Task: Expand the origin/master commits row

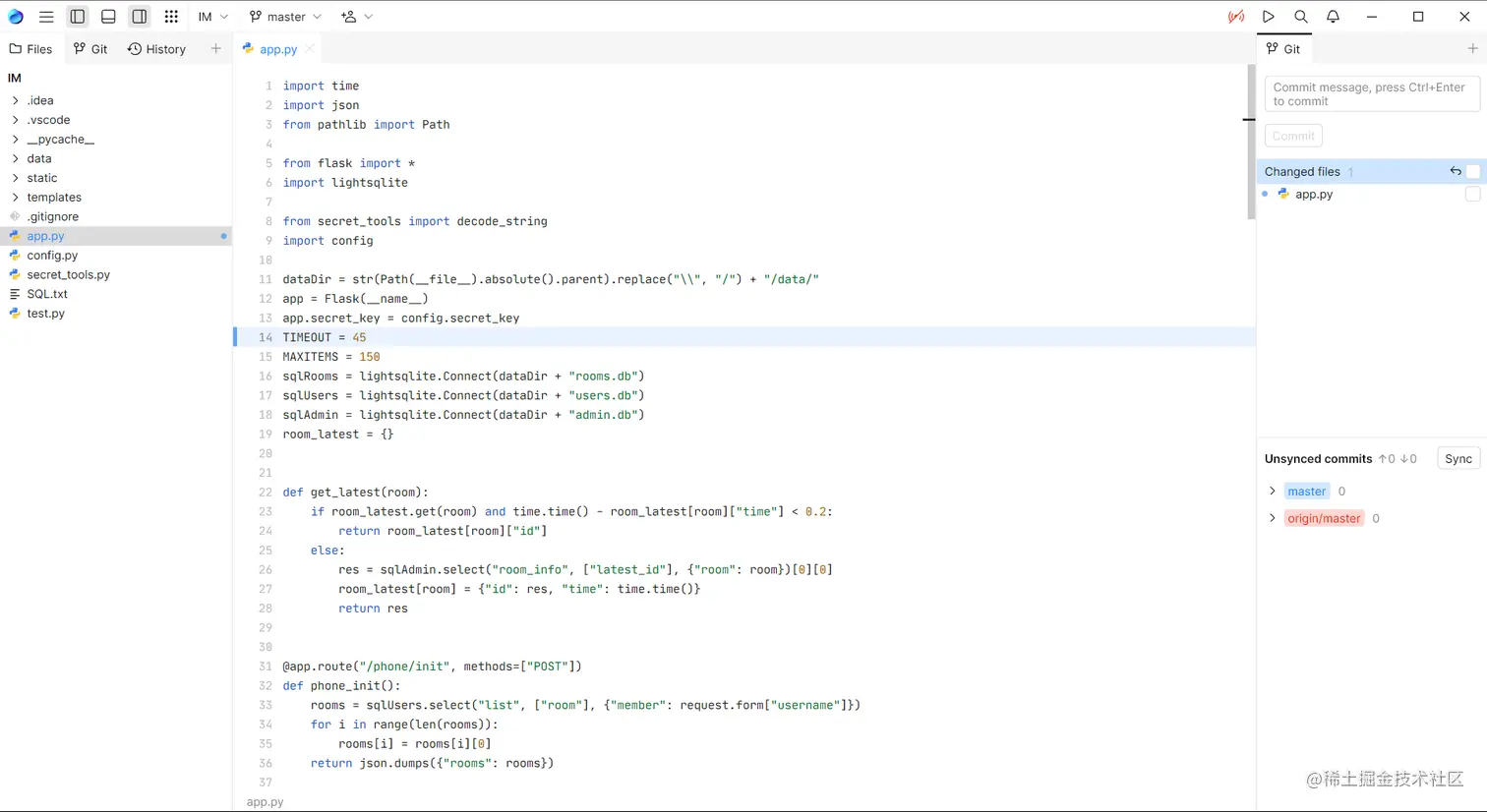Action: point(1273,518)
